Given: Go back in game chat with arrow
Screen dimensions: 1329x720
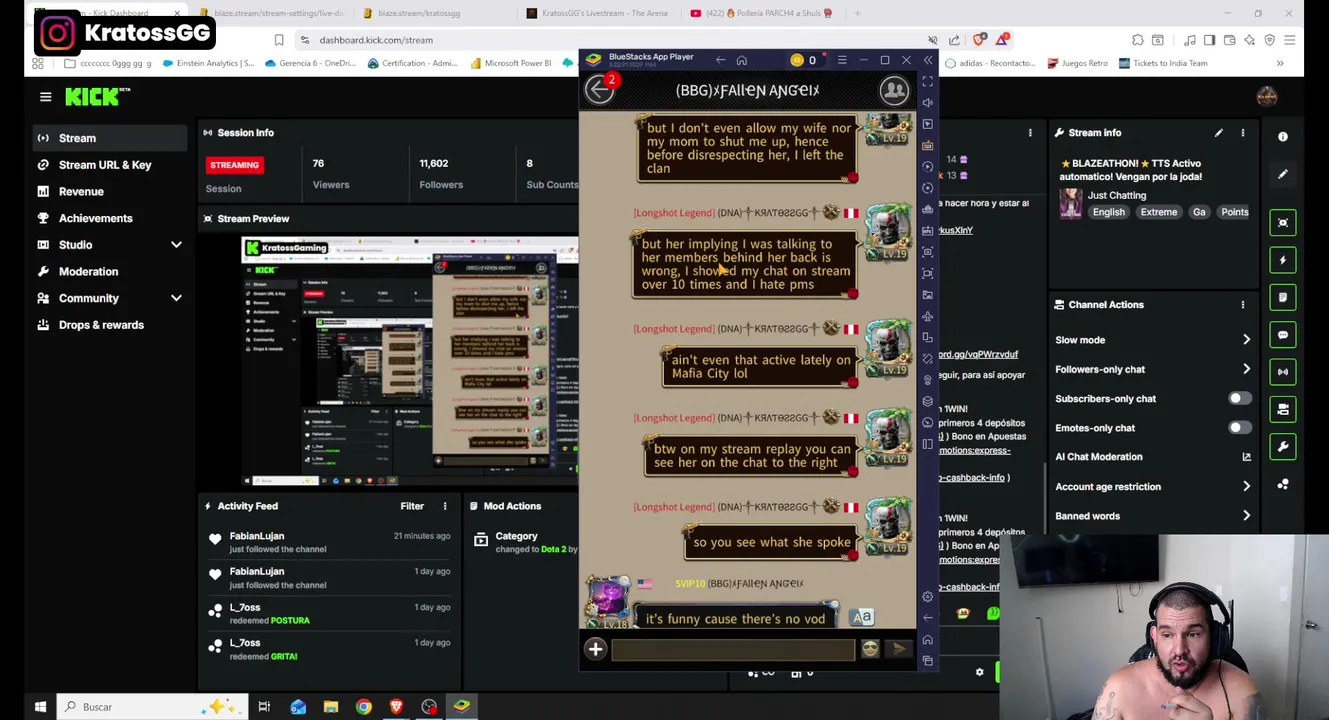Looking at the screenshot, I should point(600,90).
